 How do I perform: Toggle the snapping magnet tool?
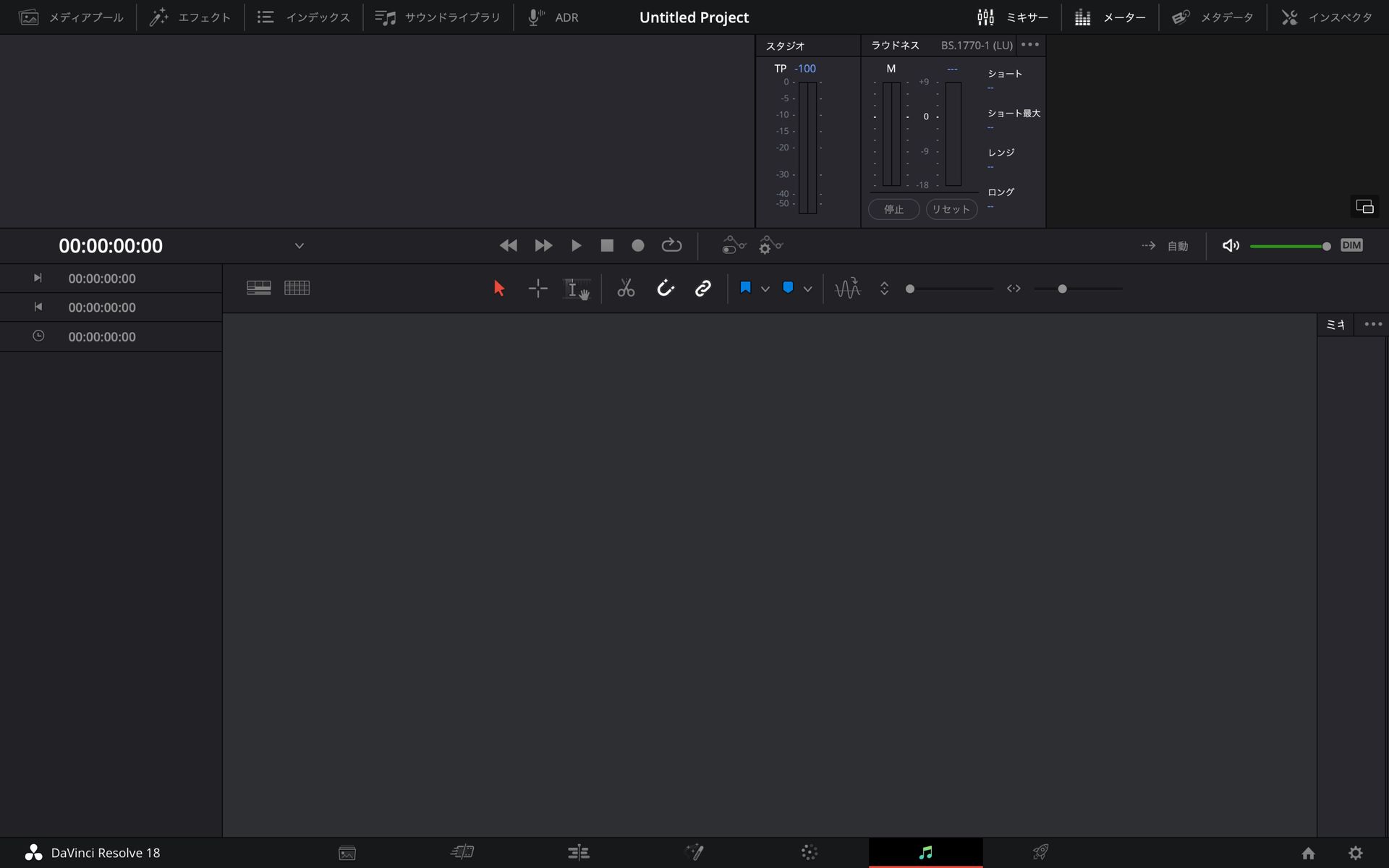[666, 288]
